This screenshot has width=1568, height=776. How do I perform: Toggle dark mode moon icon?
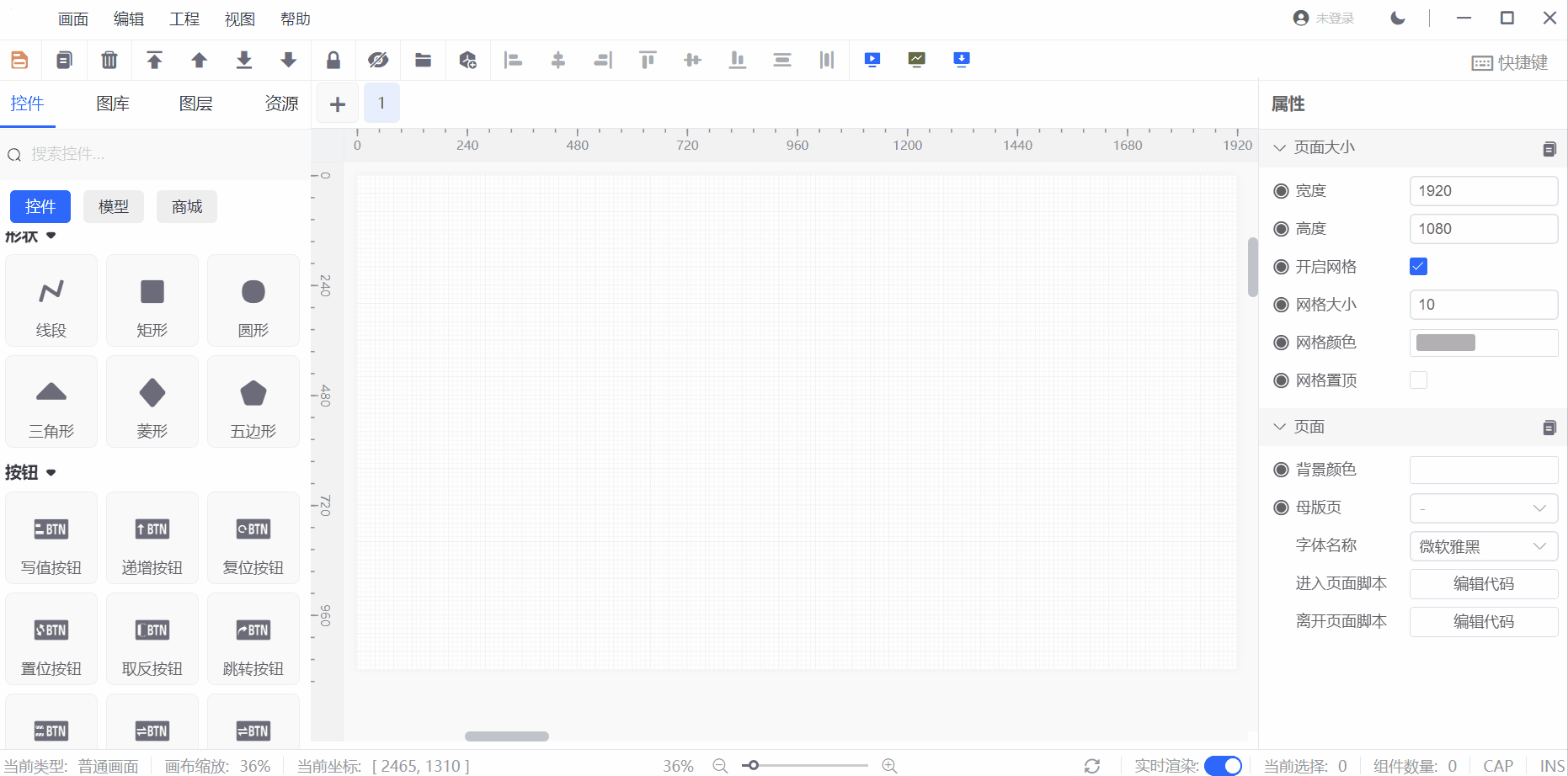[1398, 18]
